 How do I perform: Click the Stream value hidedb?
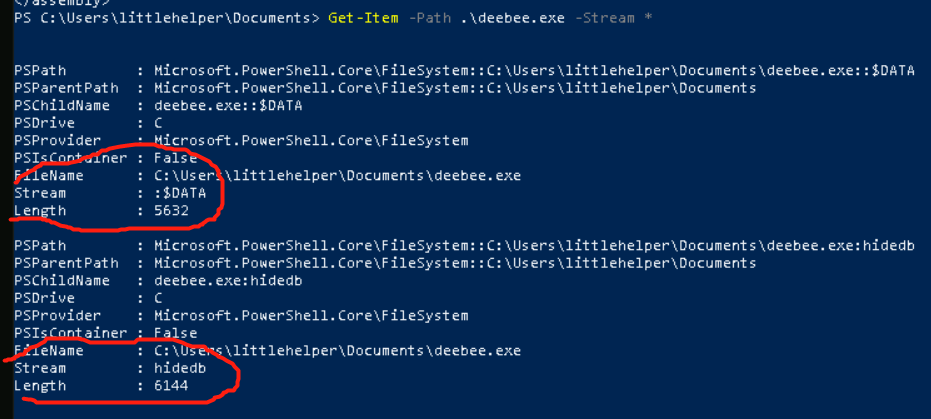(176, 368)
